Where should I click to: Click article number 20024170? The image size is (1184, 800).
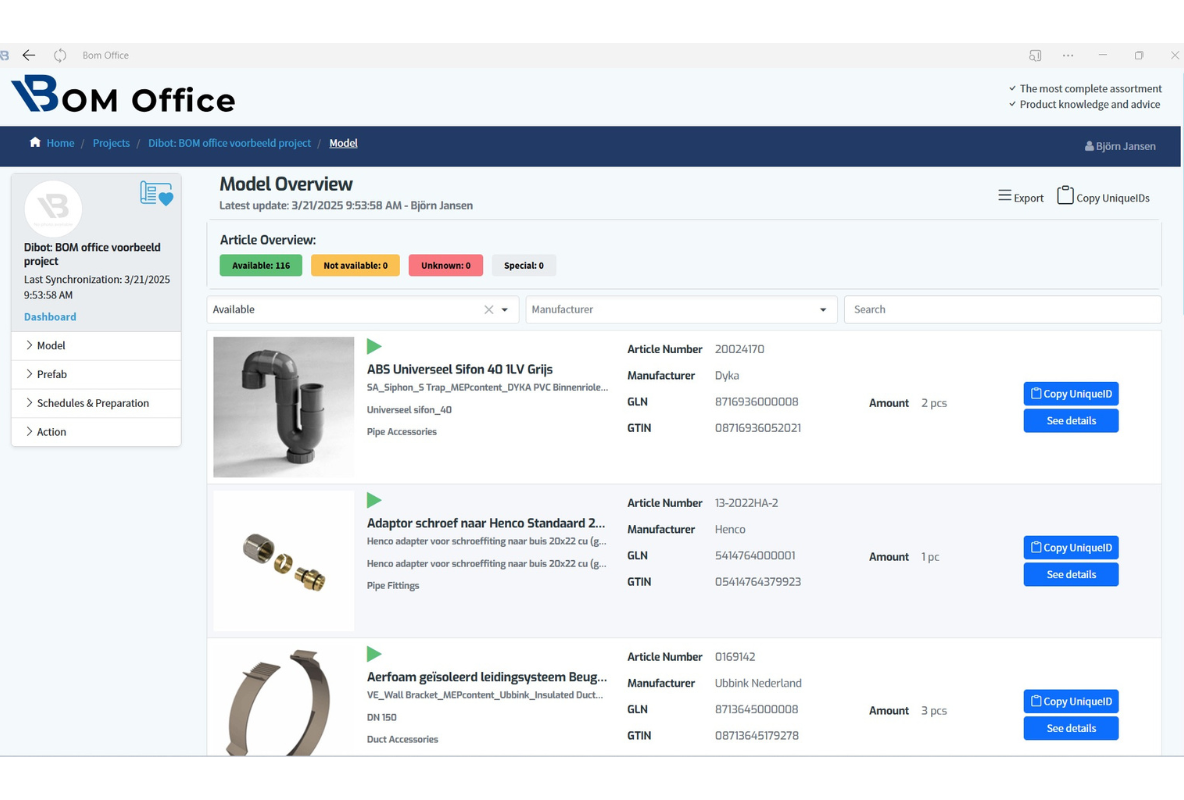pos(739,349)
